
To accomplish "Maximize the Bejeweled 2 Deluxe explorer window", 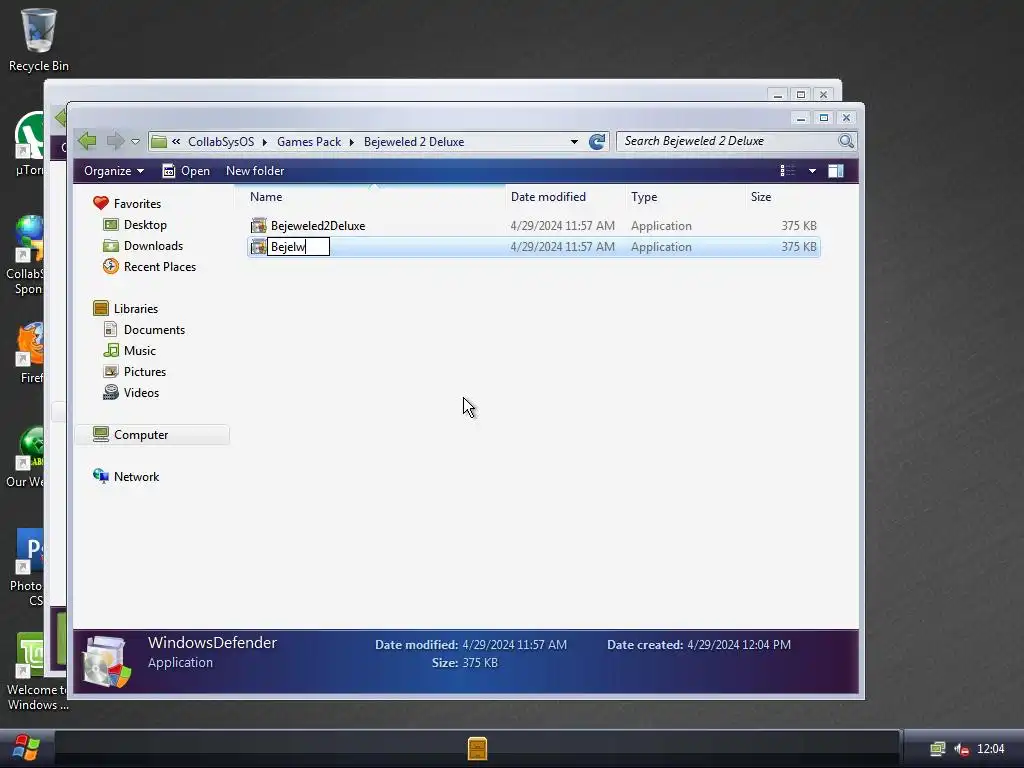I will (824, 118).
